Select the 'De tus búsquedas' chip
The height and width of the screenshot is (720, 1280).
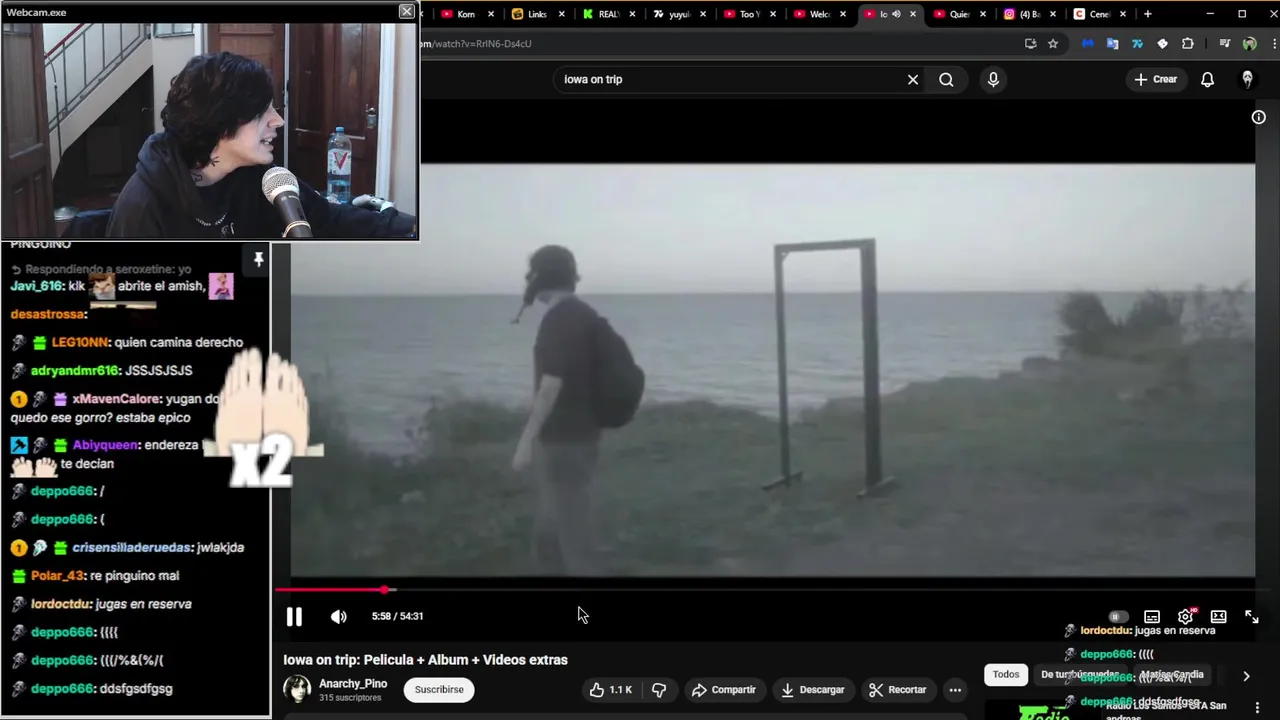click(x=1079, y=675)
